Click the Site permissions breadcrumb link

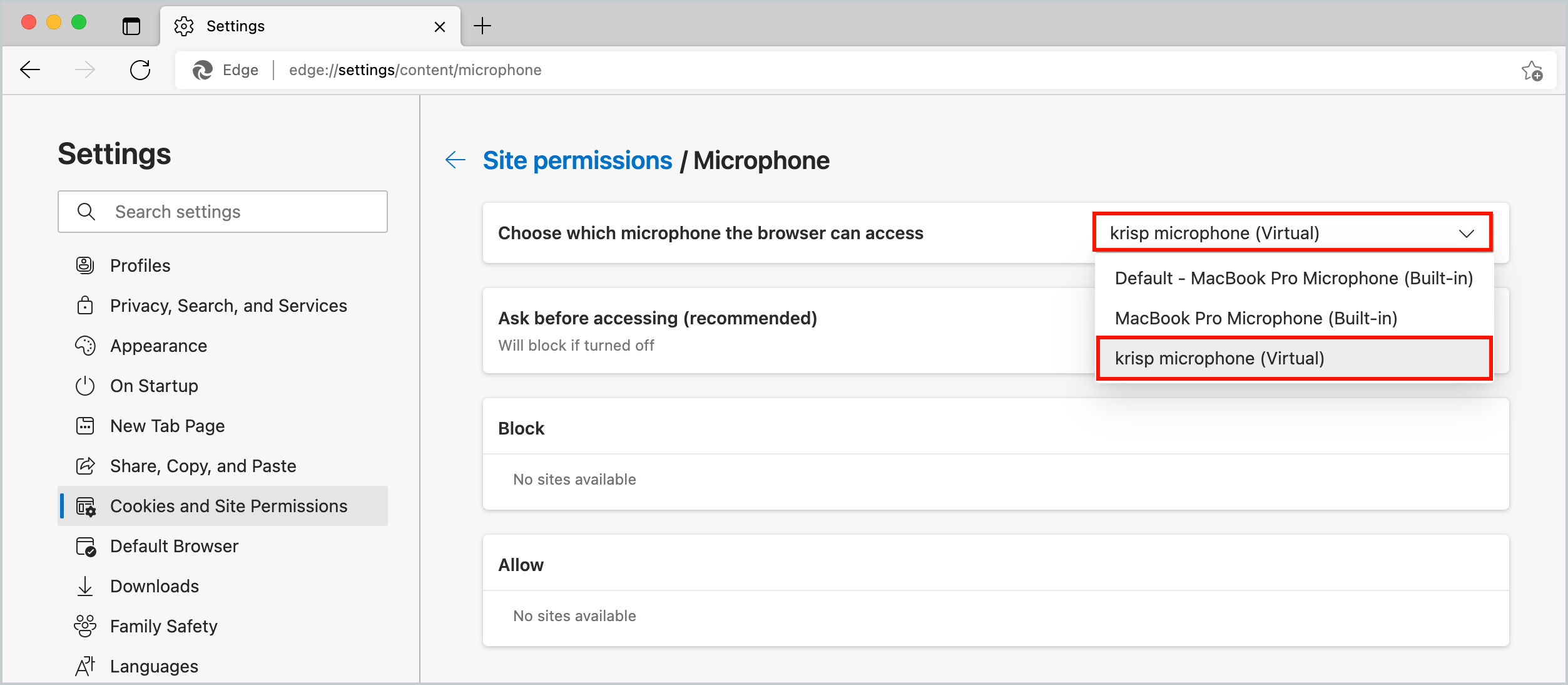578,160
